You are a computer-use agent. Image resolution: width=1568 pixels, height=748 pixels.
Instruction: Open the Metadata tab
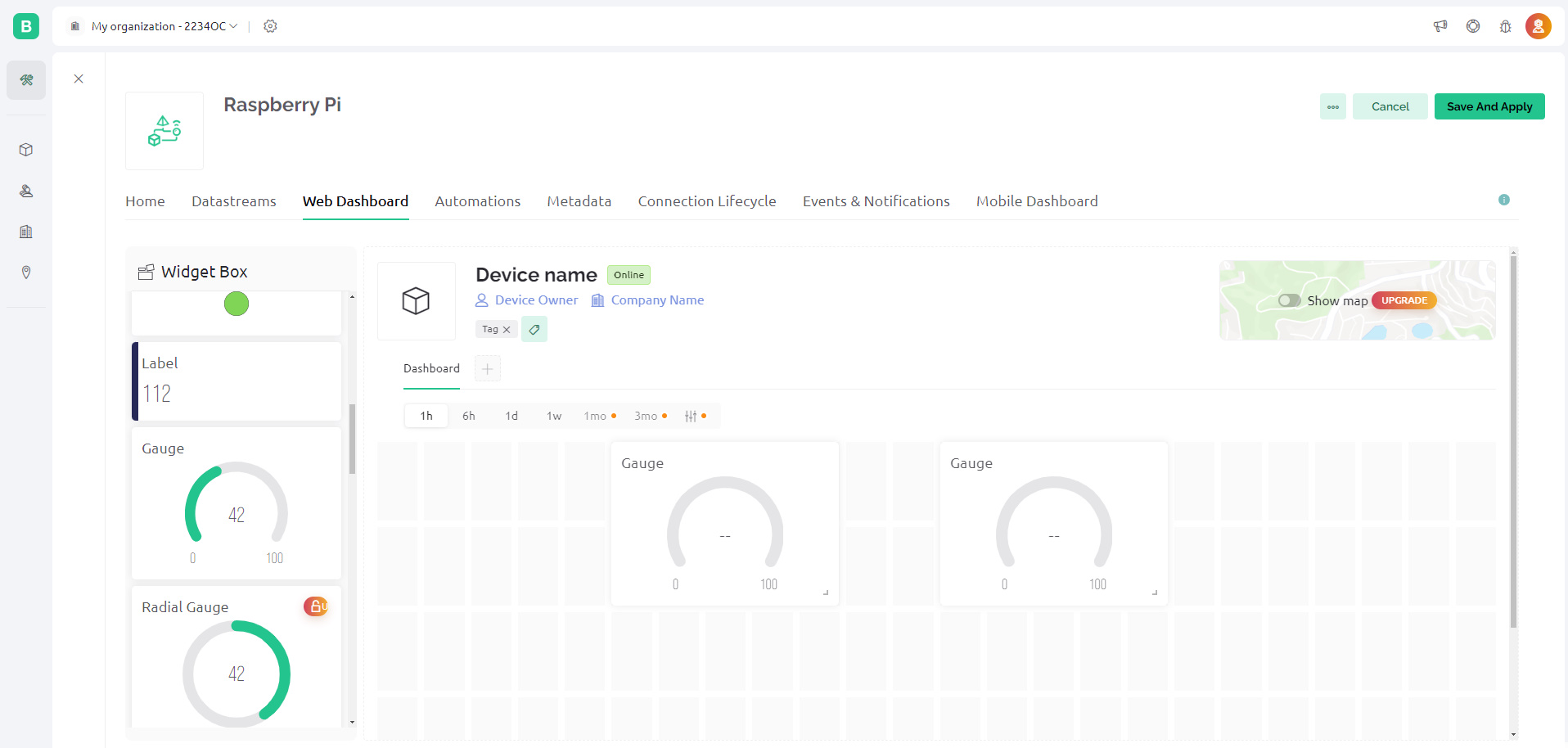[x=579, y=201]
